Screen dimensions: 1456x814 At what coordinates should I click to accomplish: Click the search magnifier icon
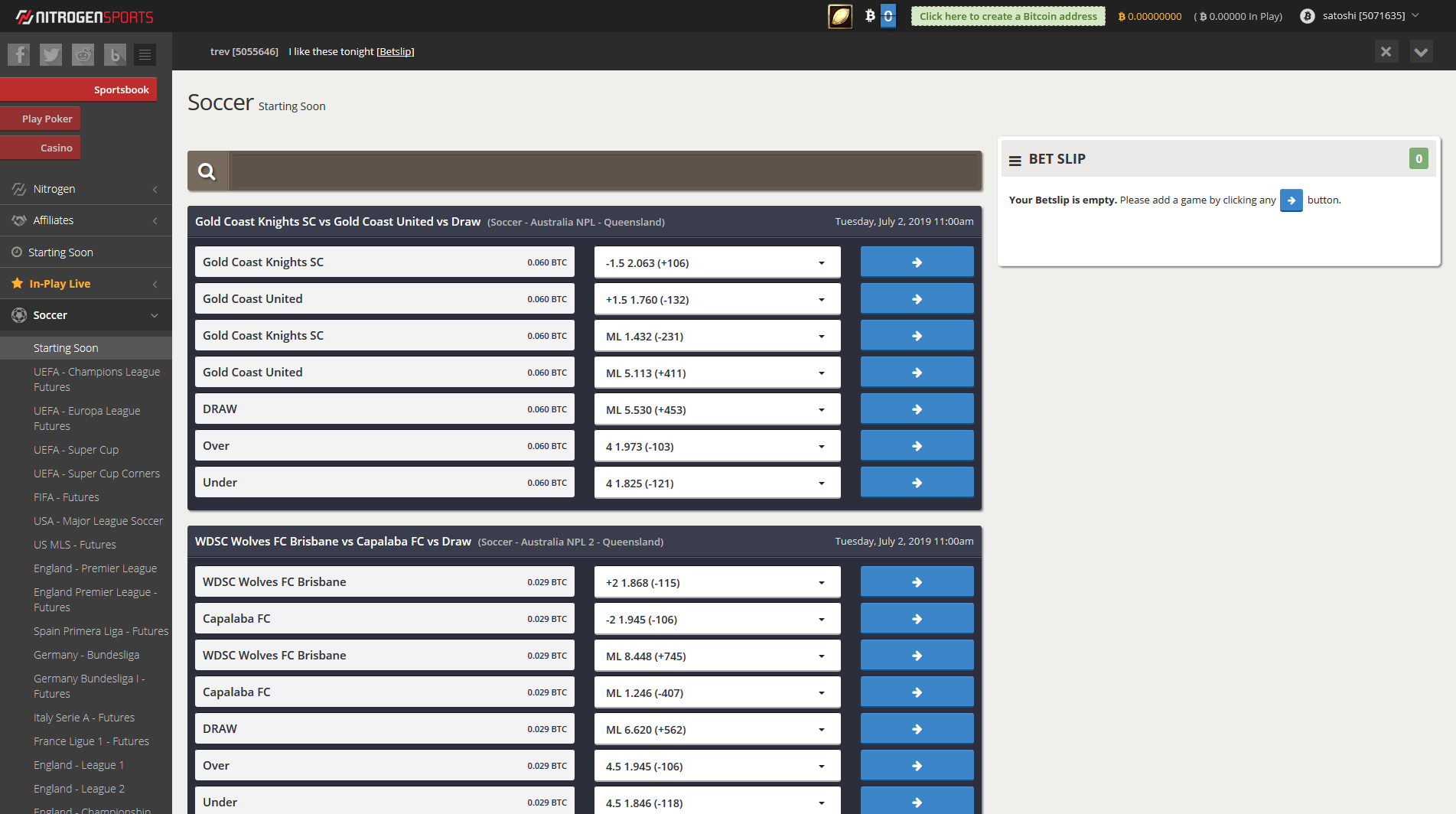(207, 171)
